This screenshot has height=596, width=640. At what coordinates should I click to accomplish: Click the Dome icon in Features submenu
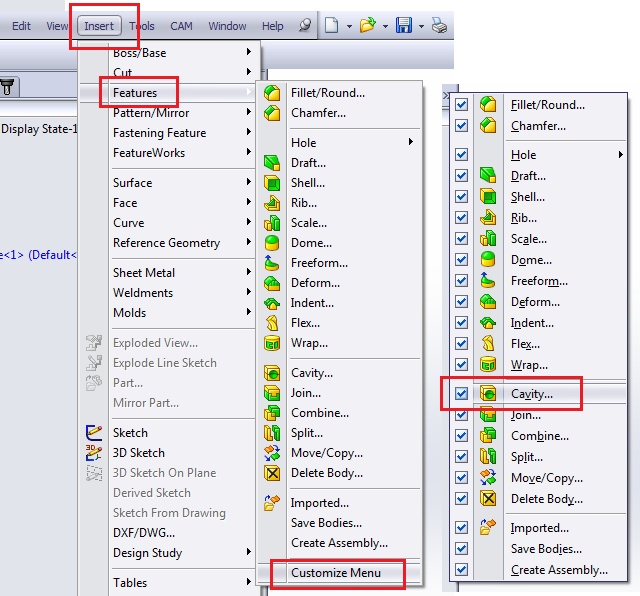pyautogui.click(x=272, y=243)
